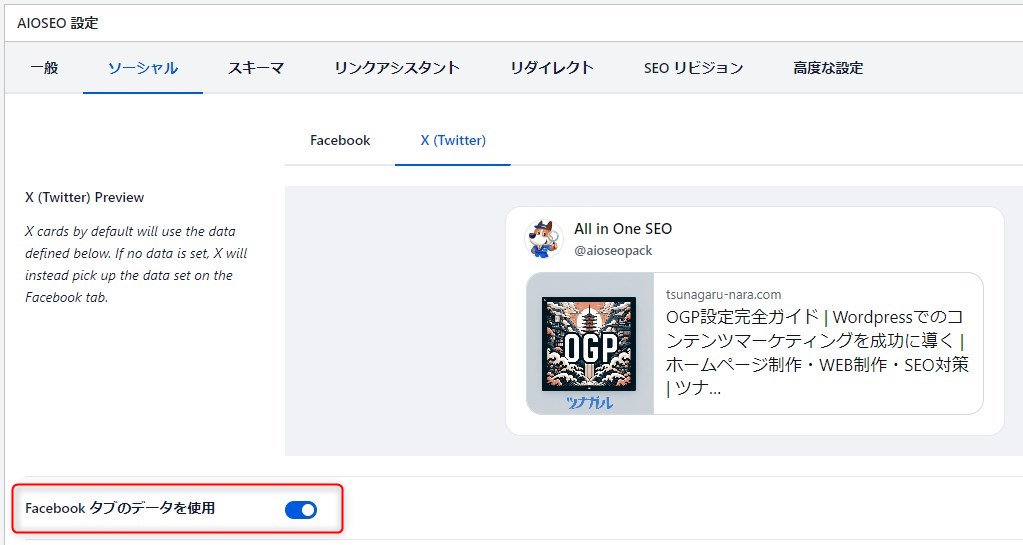Screen dimensions: 1023x545
Task: Click the All in One SEO account name
Action: 623,229
